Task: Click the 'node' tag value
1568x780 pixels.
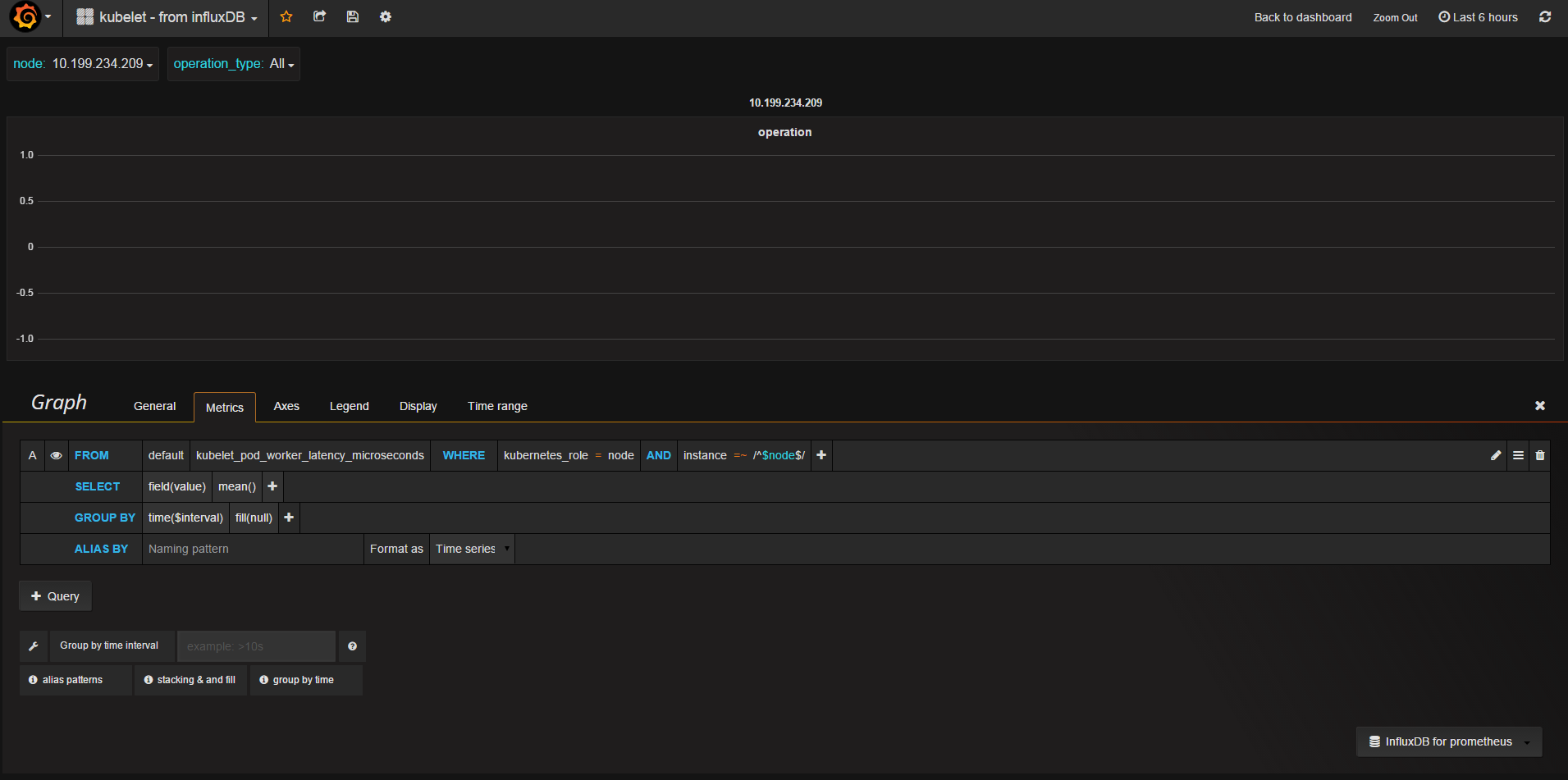Action: pyautogui.click(x=621, y=455)
